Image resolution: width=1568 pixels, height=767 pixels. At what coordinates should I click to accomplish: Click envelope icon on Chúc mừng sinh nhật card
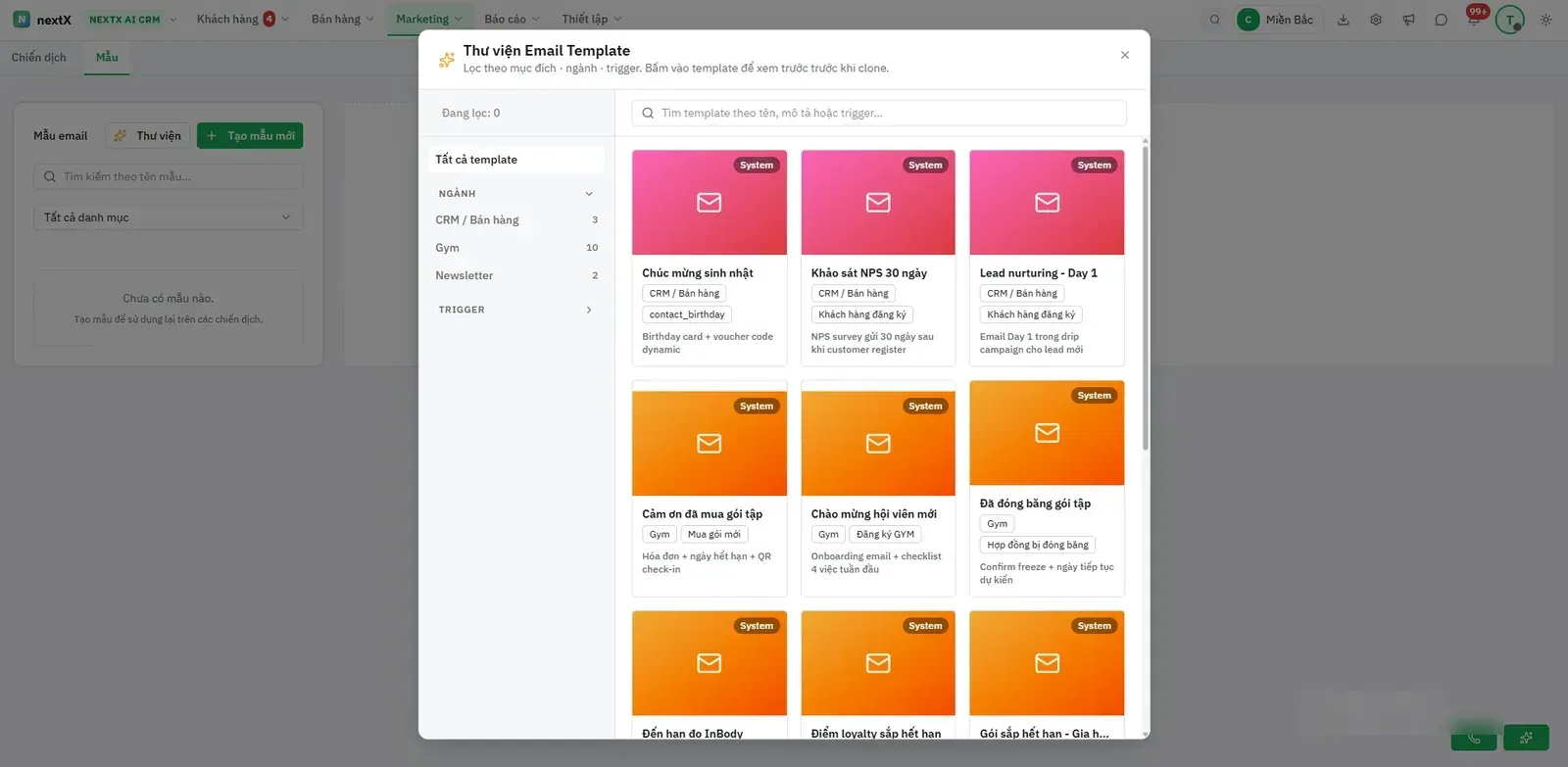tap(710, 203)
